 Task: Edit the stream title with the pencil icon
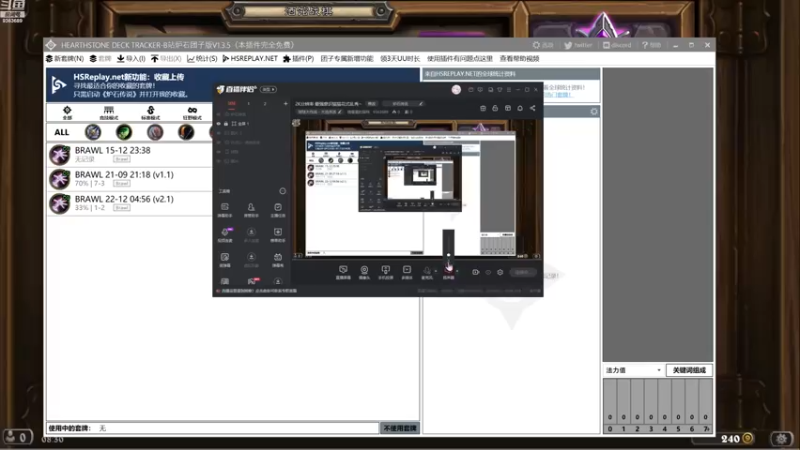click(421, 104)
